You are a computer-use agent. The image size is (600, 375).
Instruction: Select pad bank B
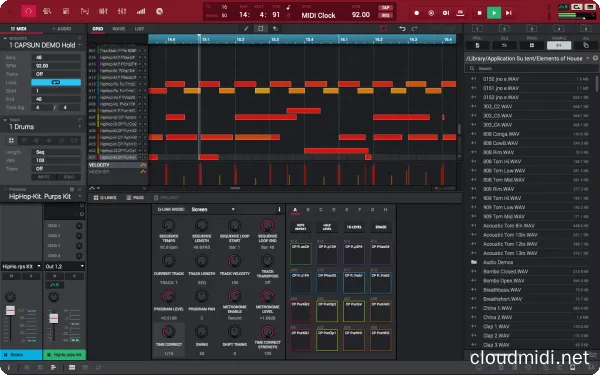[x=308, y=210]
